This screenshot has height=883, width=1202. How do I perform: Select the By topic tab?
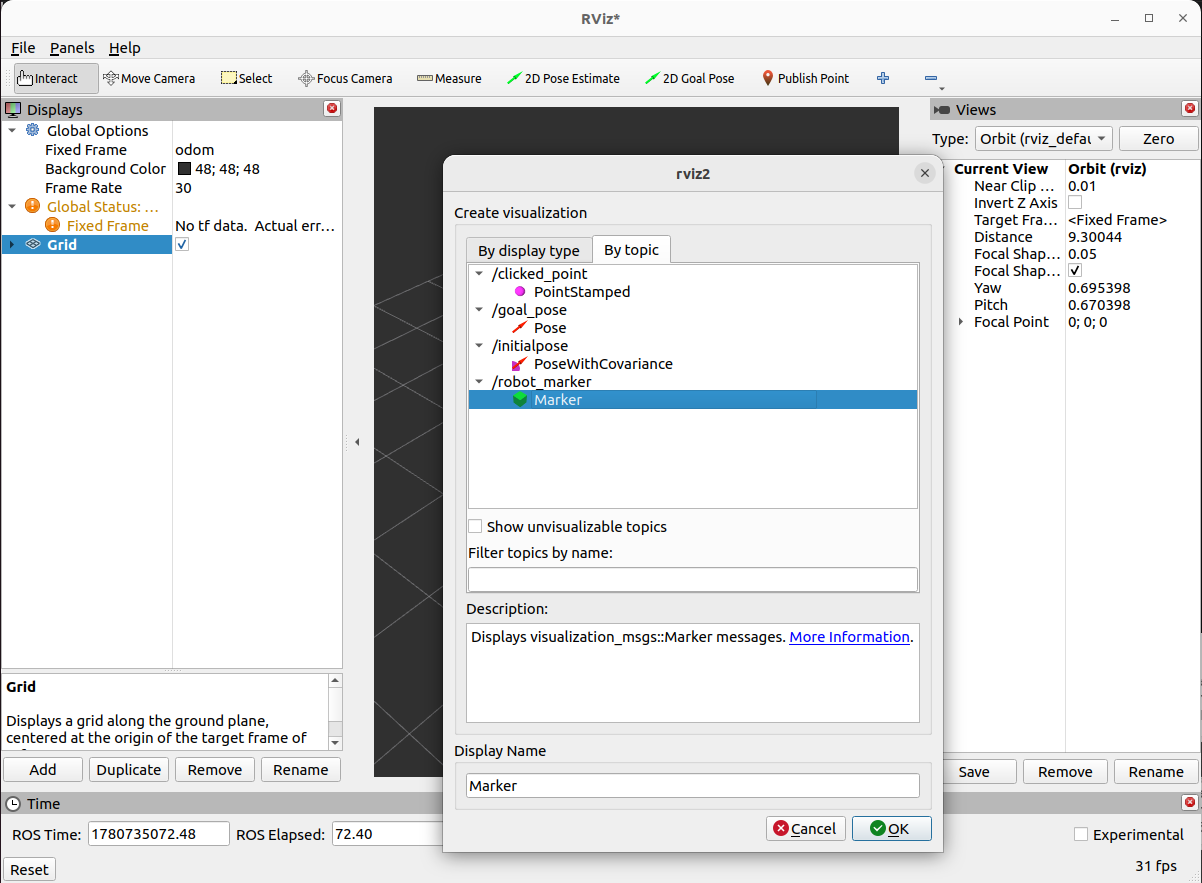click(x=631, y=250)
